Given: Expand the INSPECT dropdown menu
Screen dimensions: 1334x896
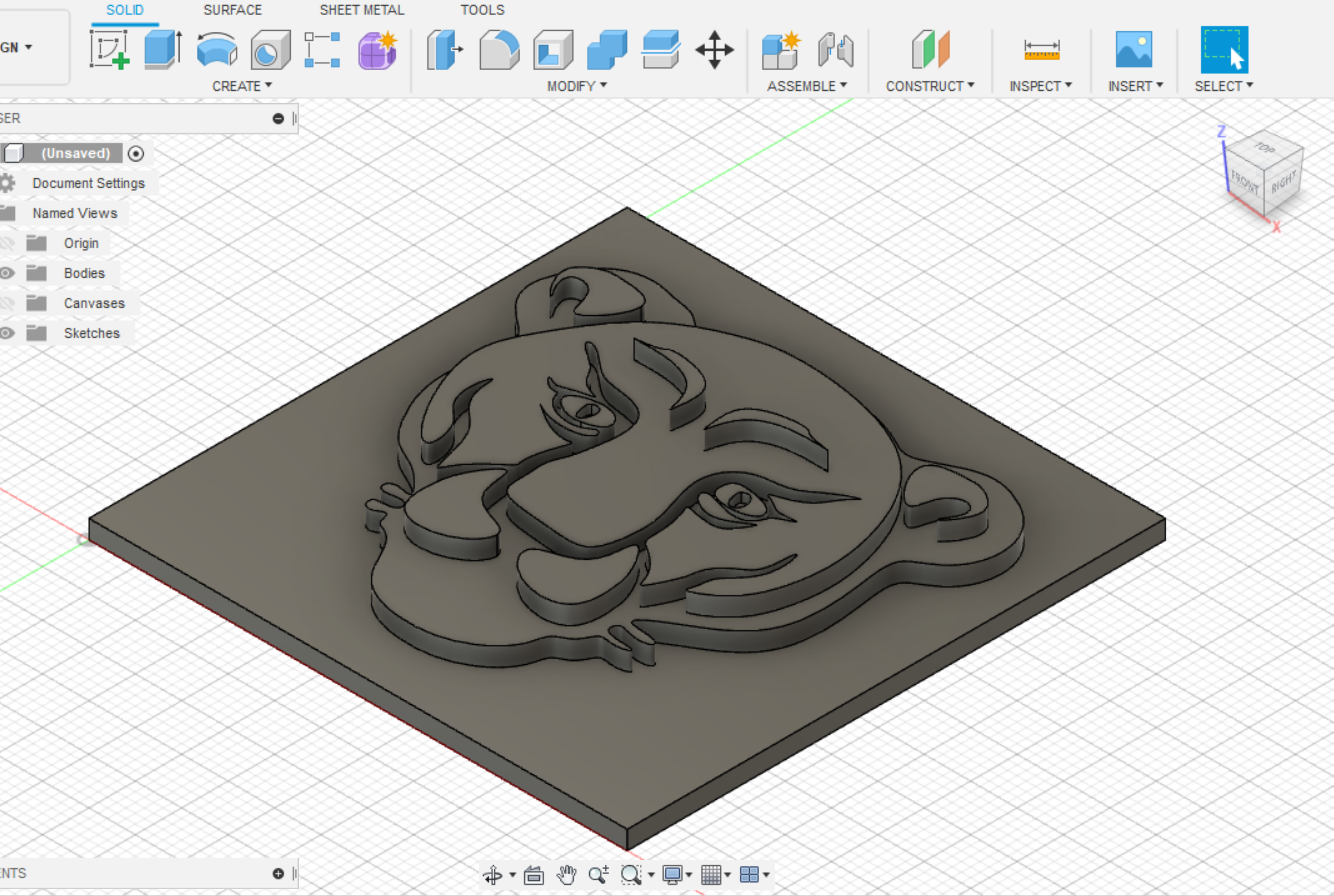Looking at the screenshot, I should pos(1041,86).
